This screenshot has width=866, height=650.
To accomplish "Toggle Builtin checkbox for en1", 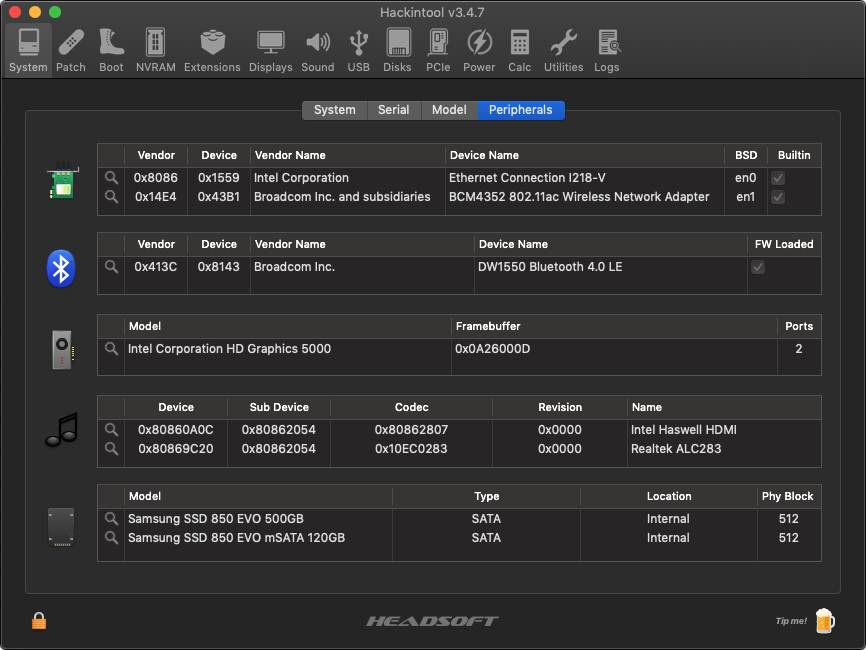I will [778, 197].
